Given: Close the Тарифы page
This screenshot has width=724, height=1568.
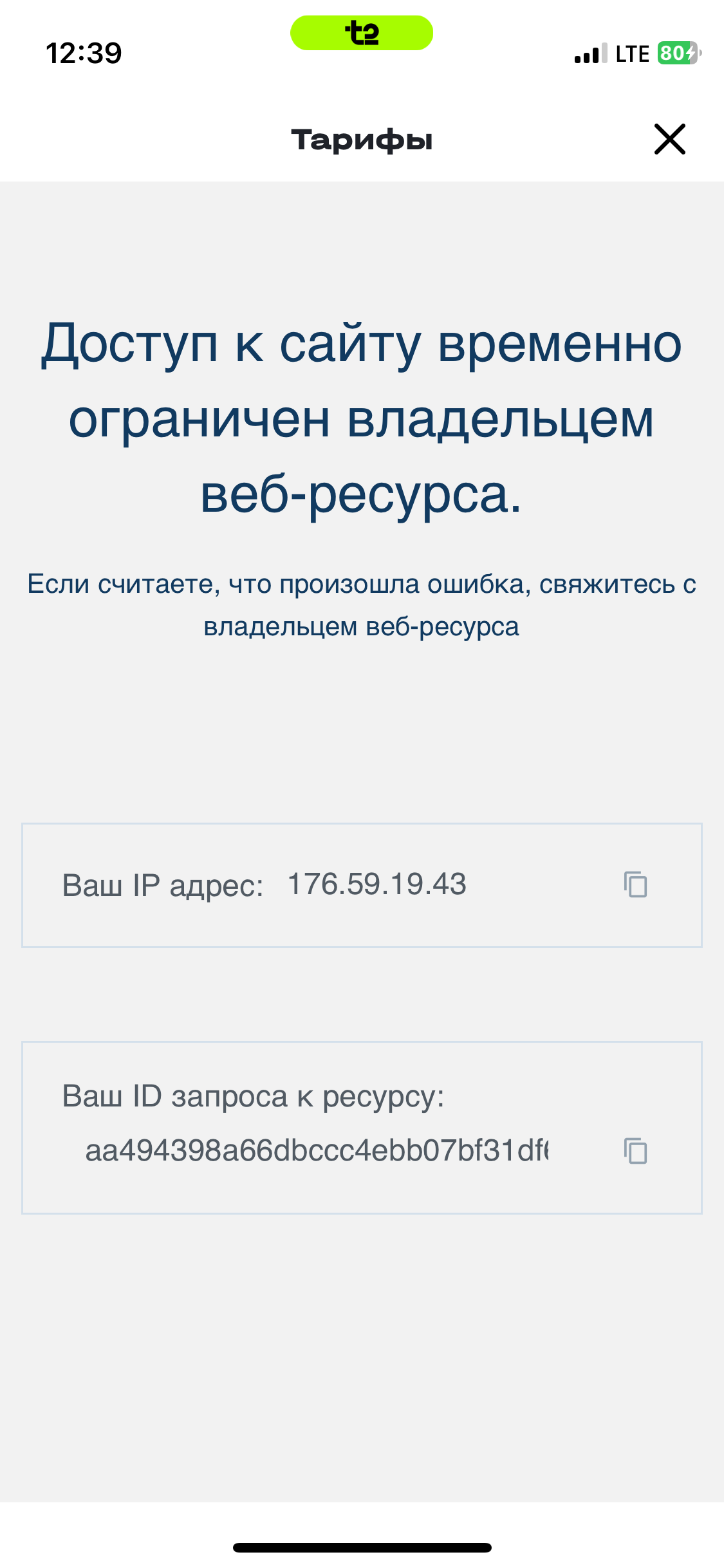Looking at the screenshot, I should click(669, 139).
